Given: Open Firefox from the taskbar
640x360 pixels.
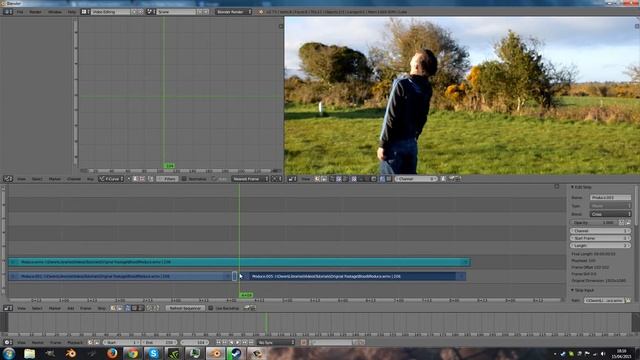Looking at the screenshot, I should (x=112, y=353).
